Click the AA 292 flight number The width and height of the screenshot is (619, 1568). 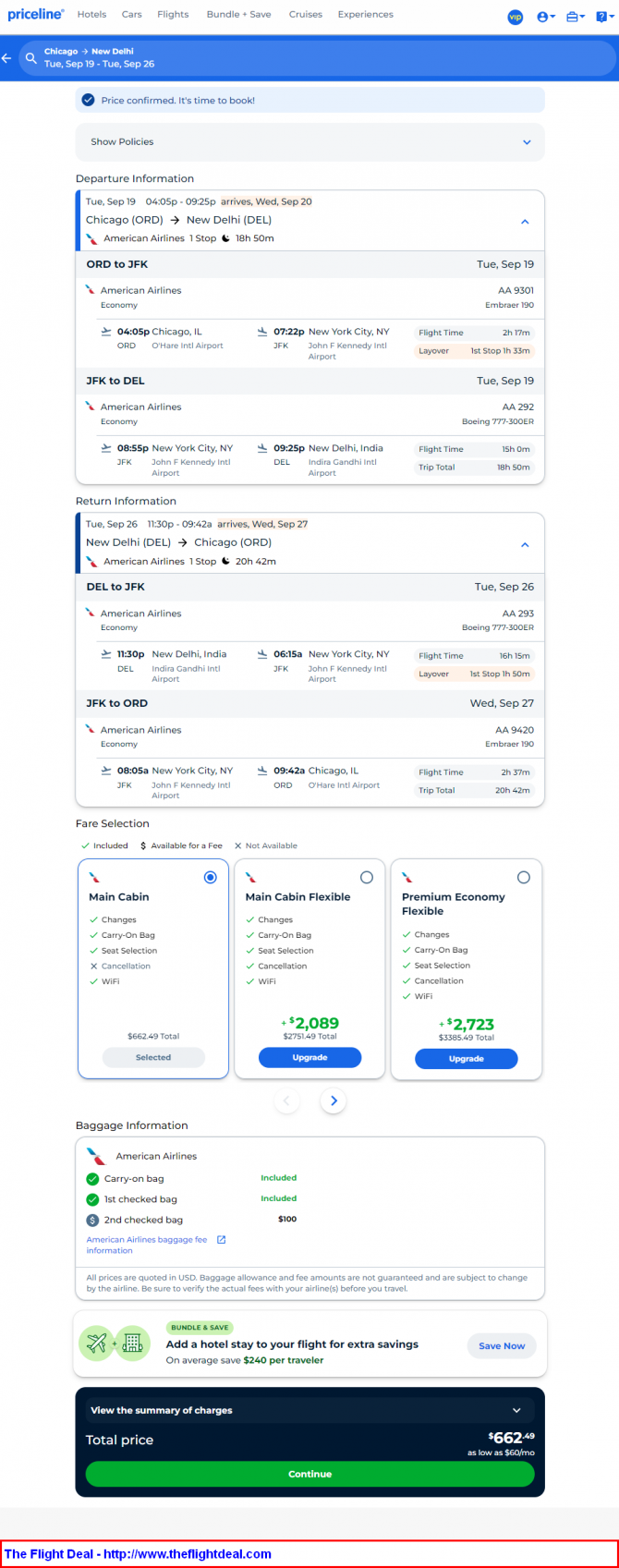coord(518,407)
